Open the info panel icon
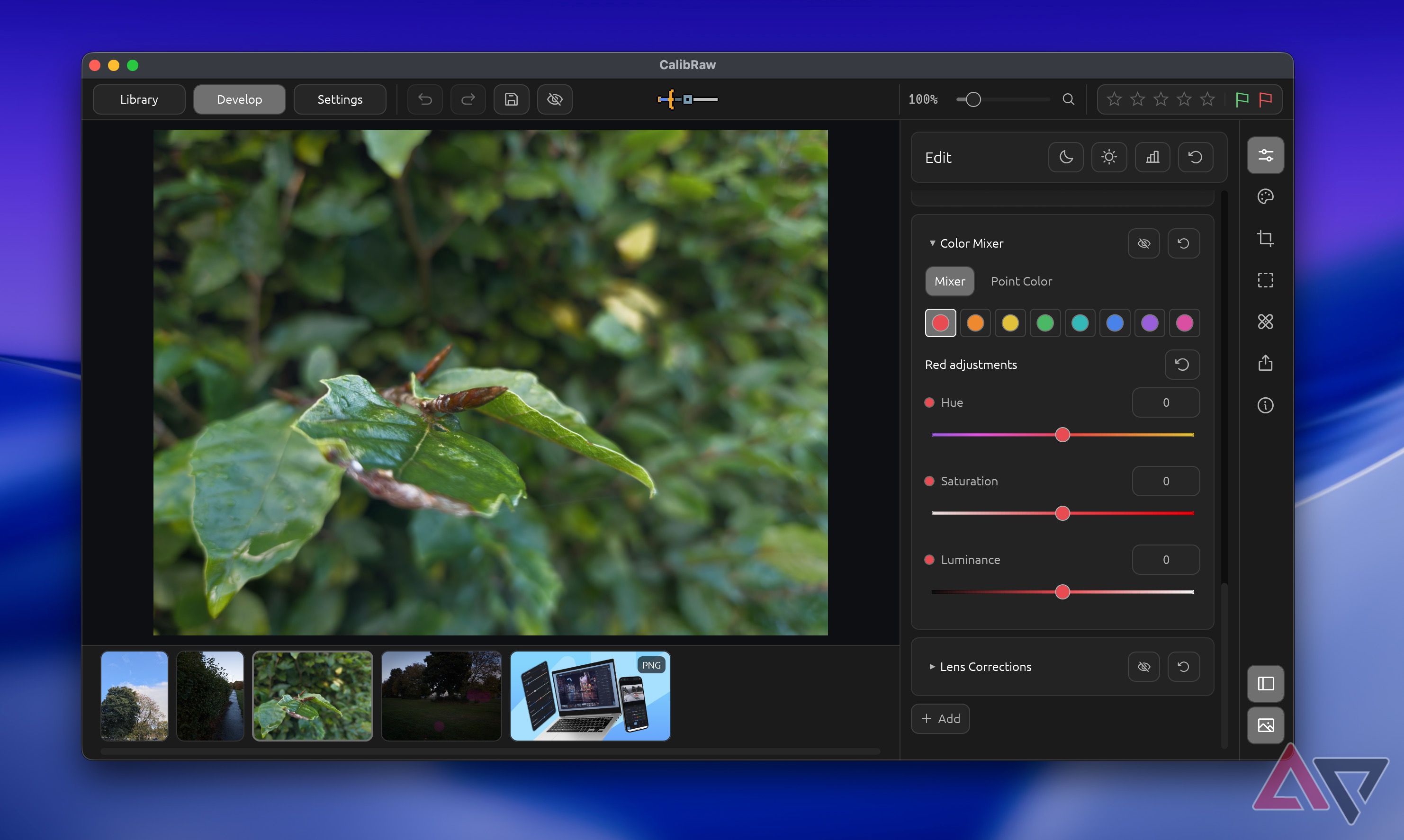The width and height of the screenshot is (1404, 840). [x=1265, y=405]
